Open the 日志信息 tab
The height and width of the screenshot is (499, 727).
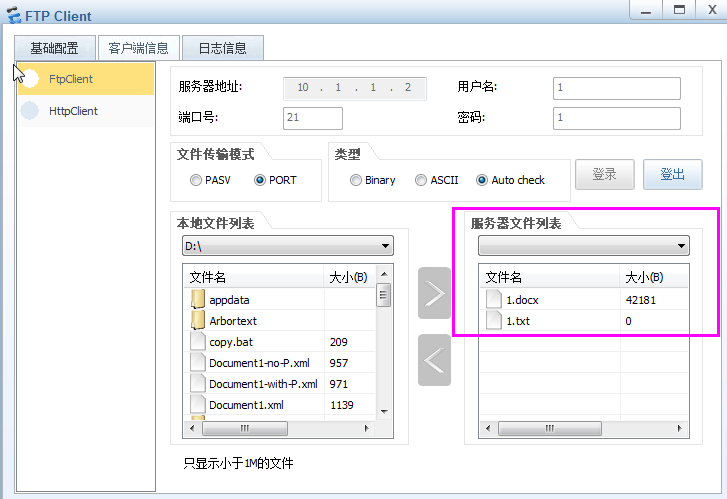222,48
